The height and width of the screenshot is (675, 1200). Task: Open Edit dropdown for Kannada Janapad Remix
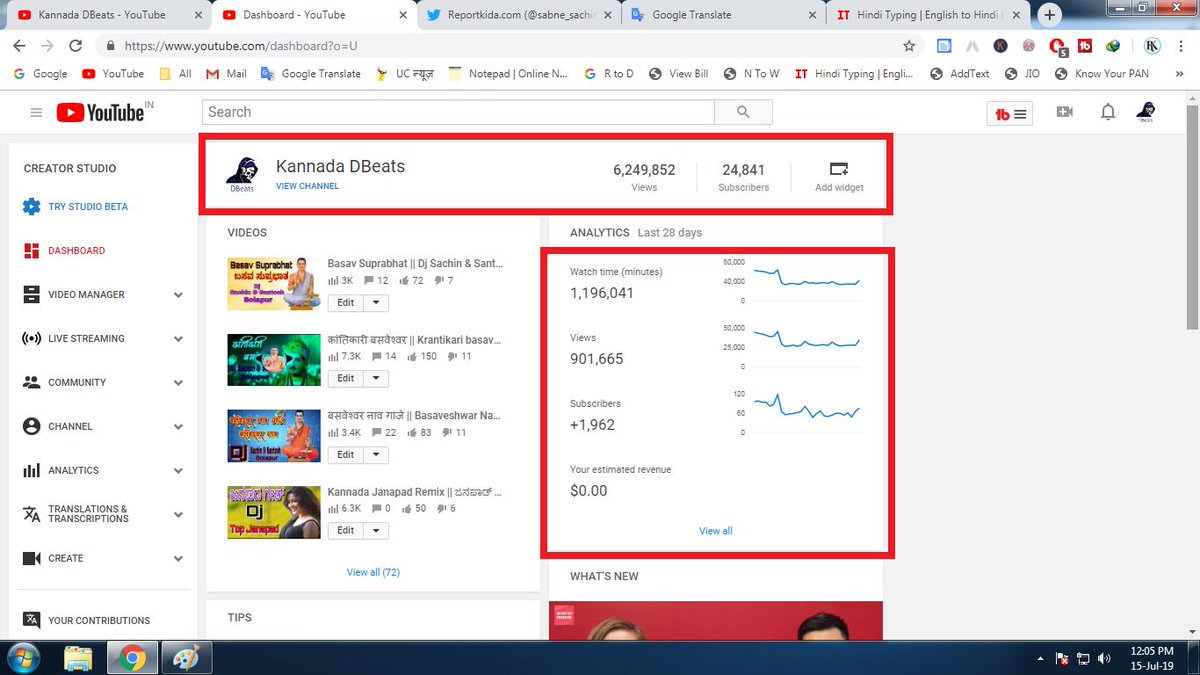pos(376,530)
